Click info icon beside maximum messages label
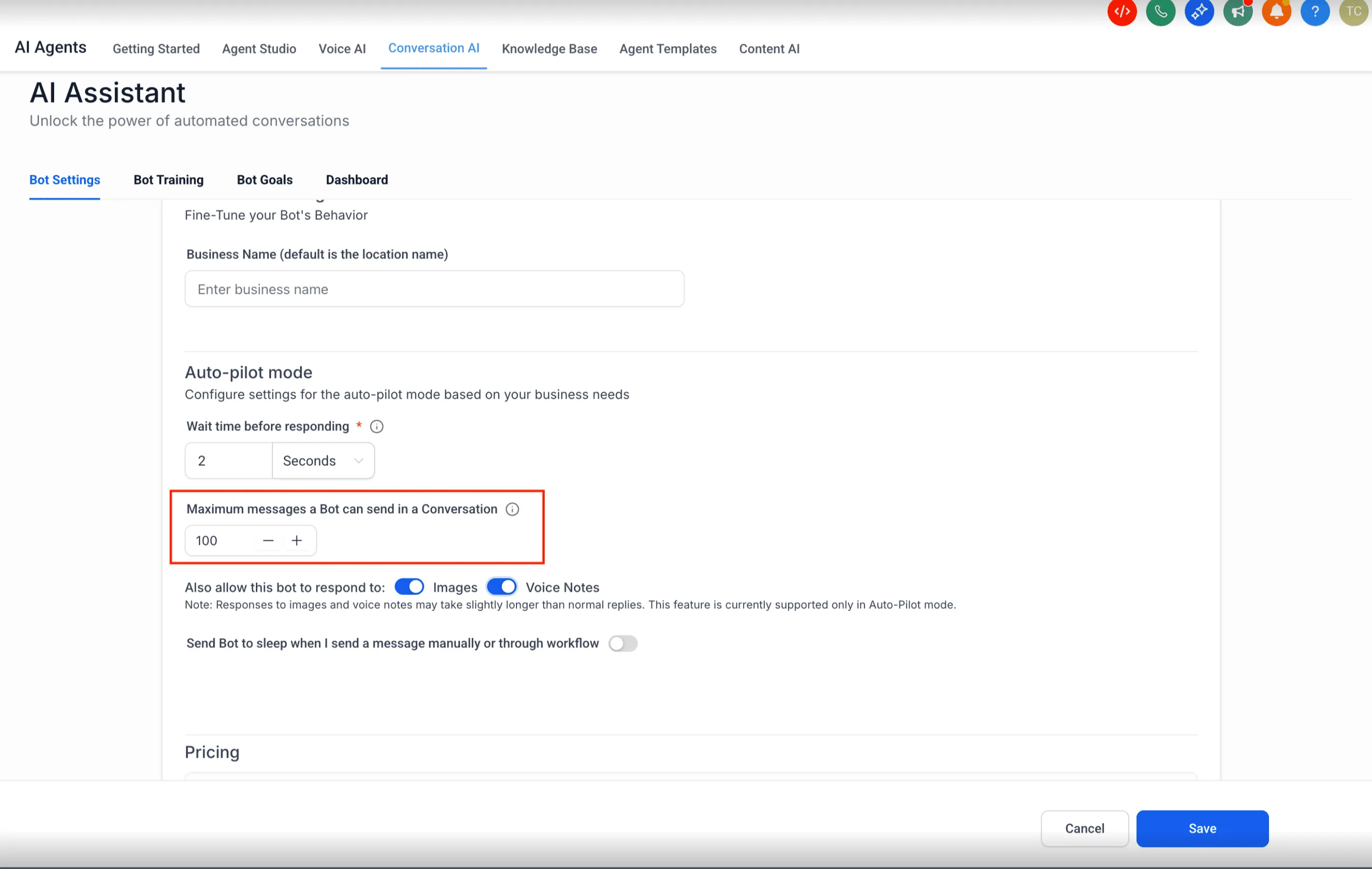 pyautogui.click(x=512, y=509)
